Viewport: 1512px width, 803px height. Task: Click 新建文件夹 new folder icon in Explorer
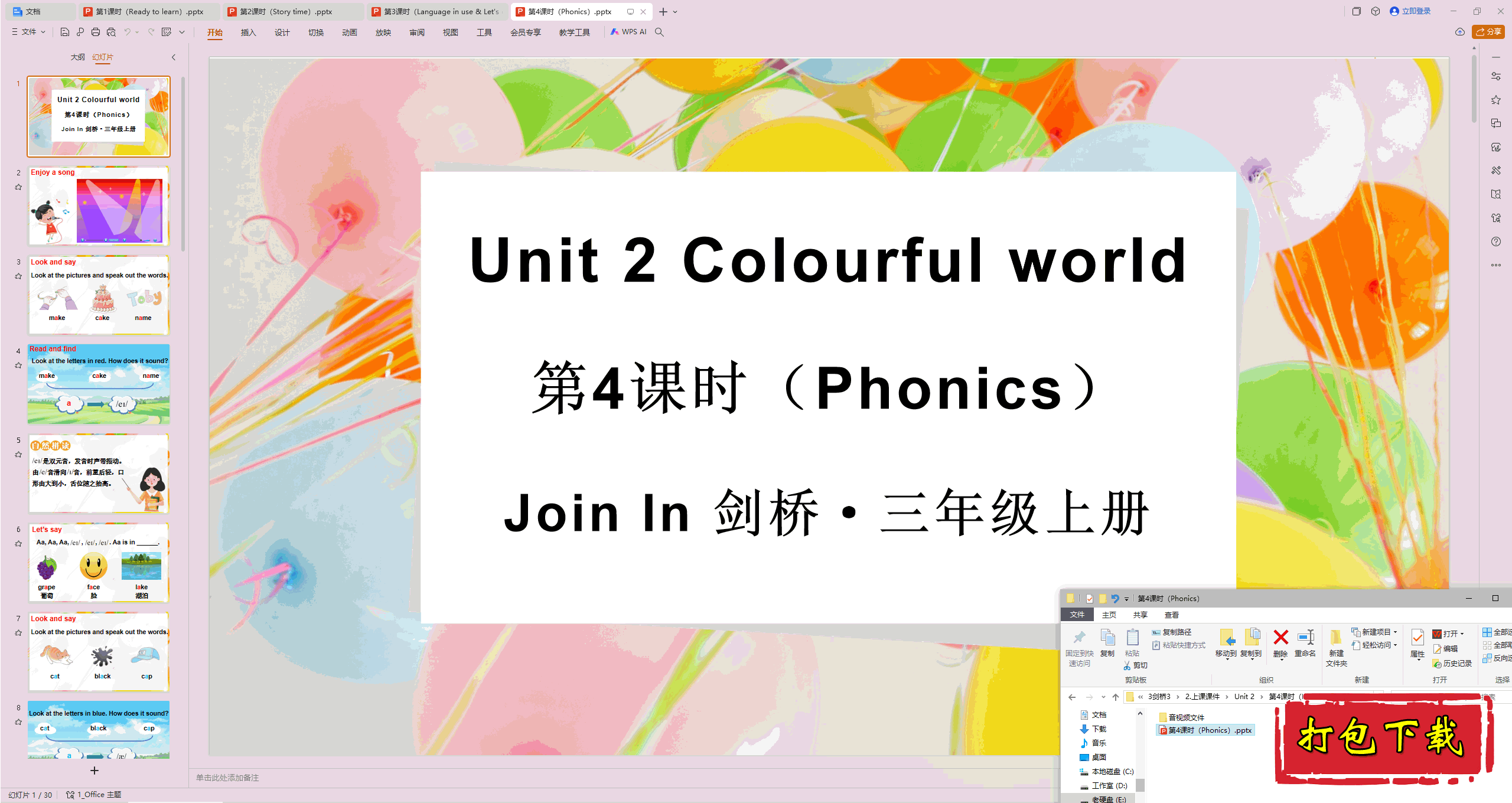1336,648
